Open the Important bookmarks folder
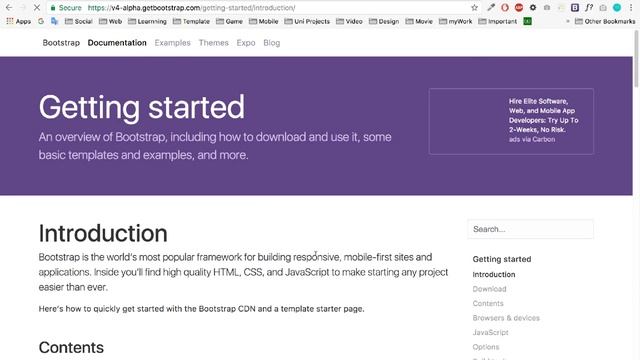This screenshot has height=360, width=640. (497, 21)
